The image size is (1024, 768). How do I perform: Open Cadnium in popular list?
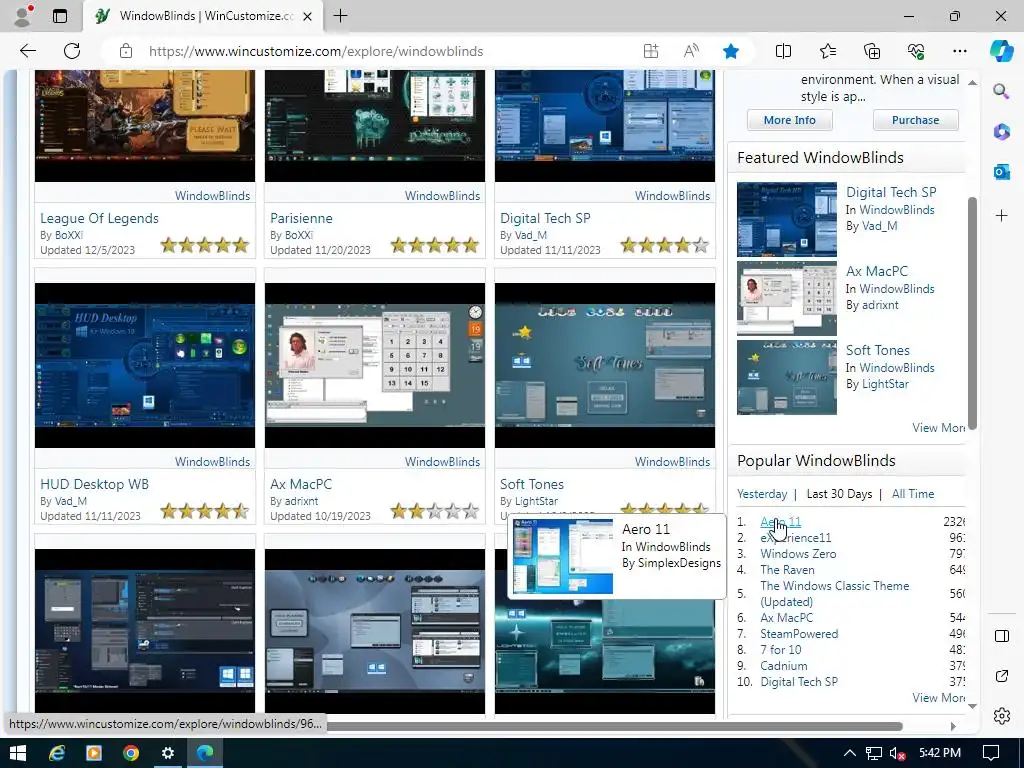pyautogui.click(x=784, y=665)
